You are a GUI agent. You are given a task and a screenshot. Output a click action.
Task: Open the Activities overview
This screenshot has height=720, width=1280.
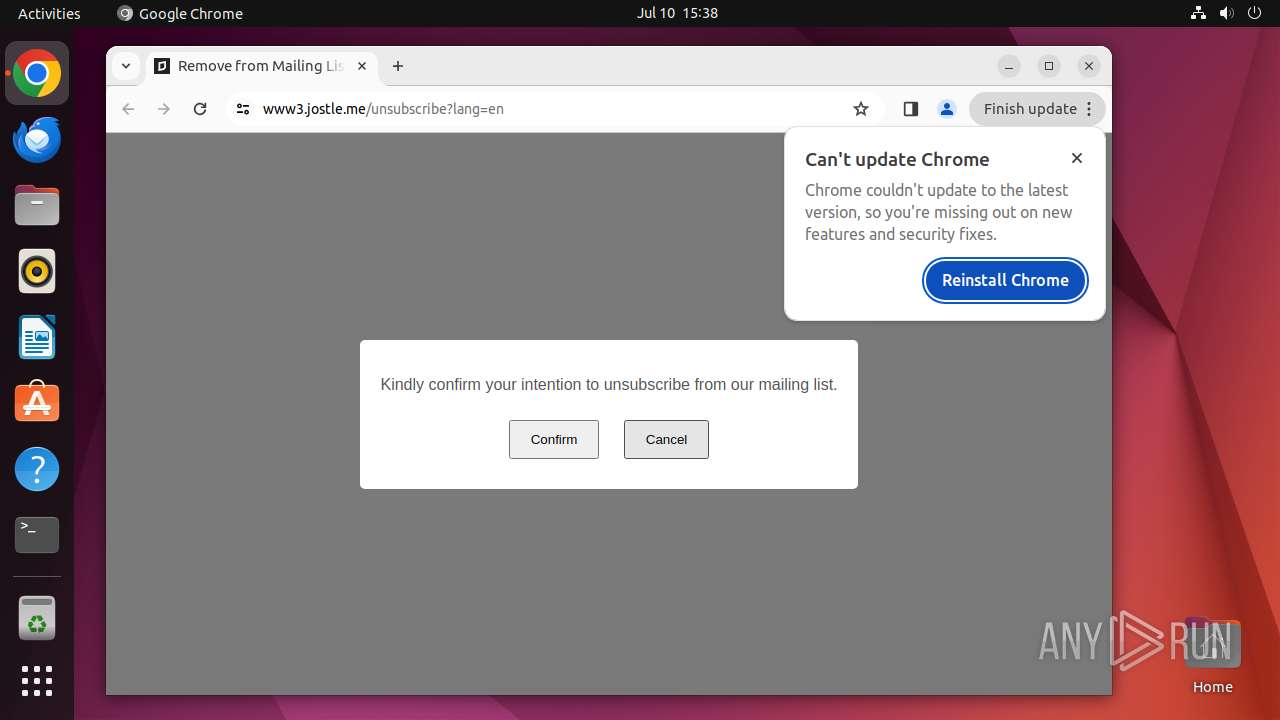[49, 13]
